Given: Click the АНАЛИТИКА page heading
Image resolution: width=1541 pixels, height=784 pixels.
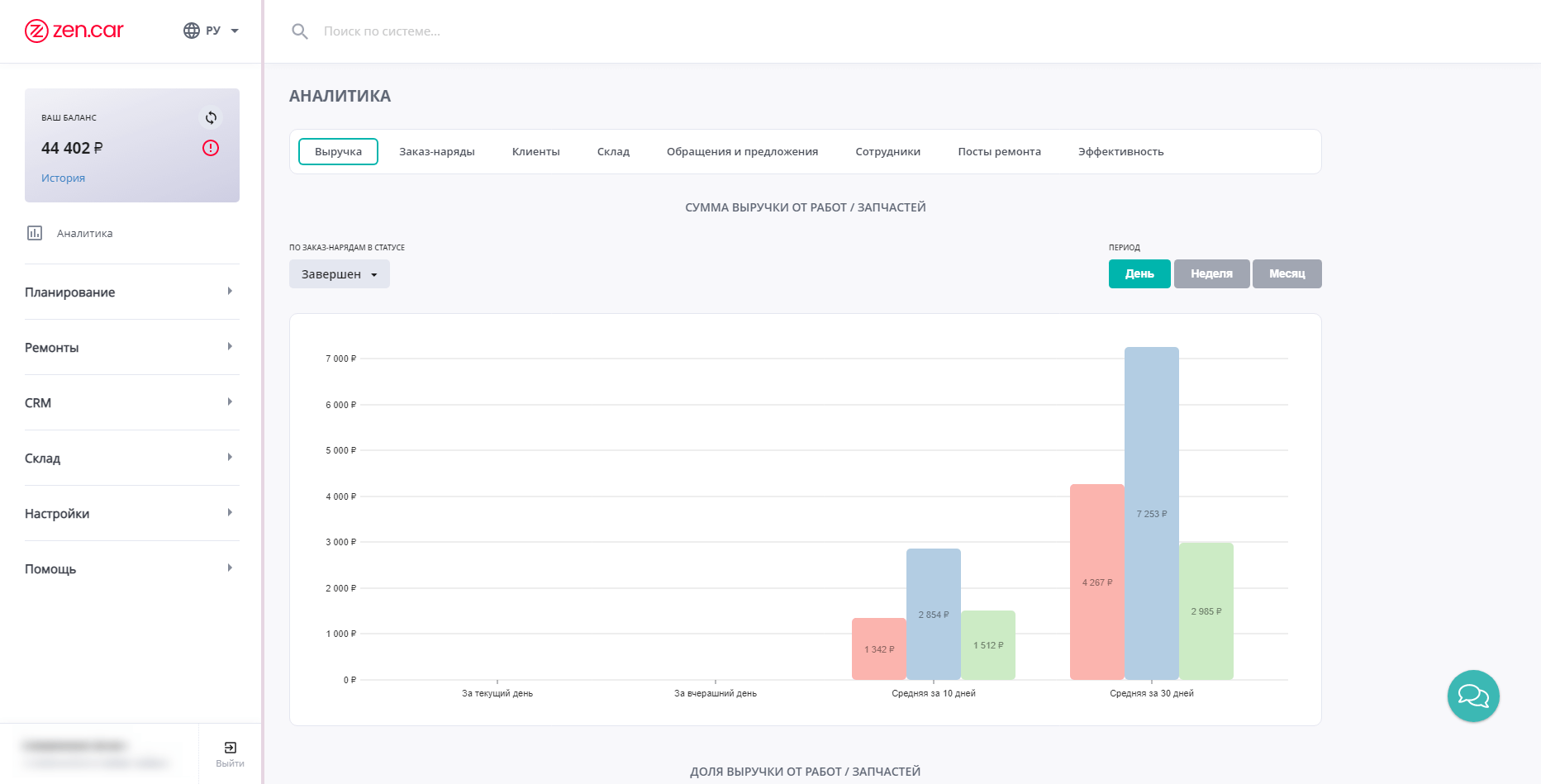Looking at the screenshot, I should (340, 96).
